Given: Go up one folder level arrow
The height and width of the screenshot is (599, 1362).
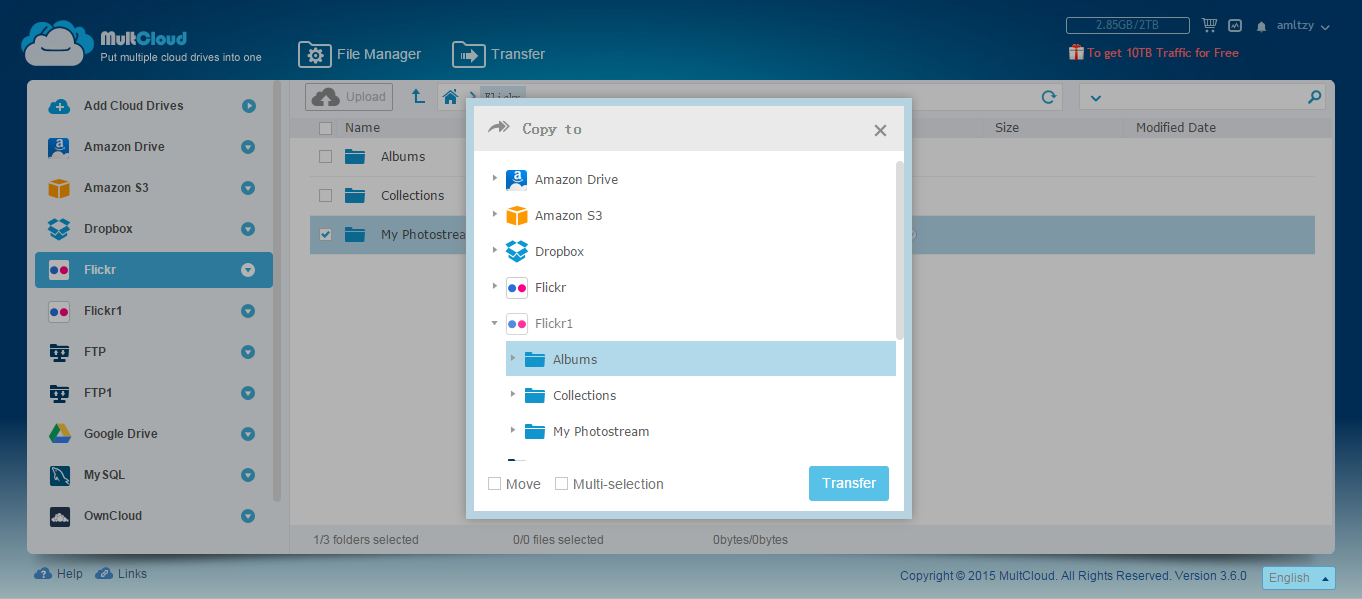Looking at the screenshot, I should point(418,97).
